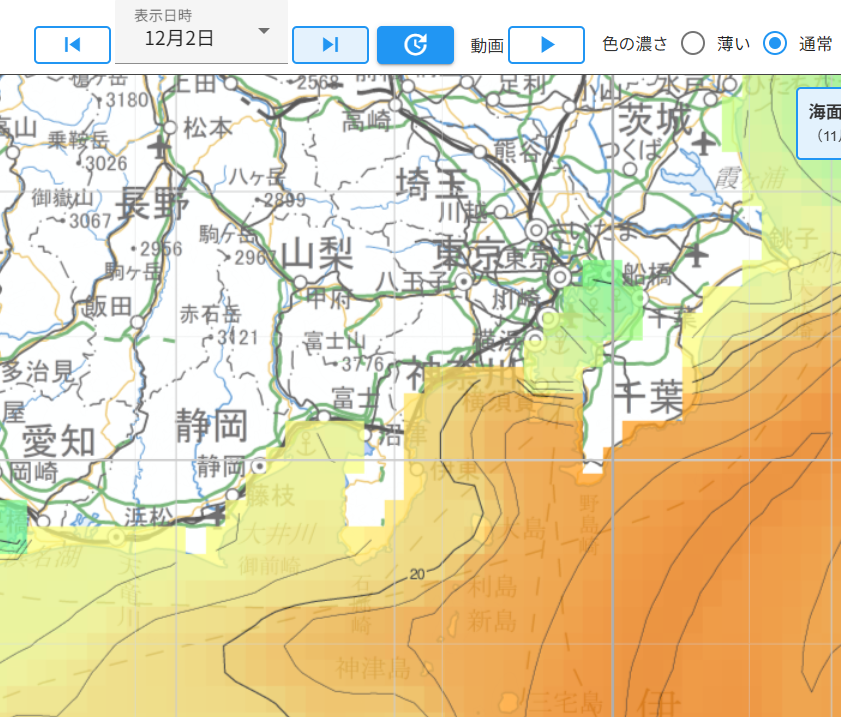Image resolution: width=841 pixels, height=717 pixels.
Task: Select the 通常 color density option
Action: [x=775, y=44]
